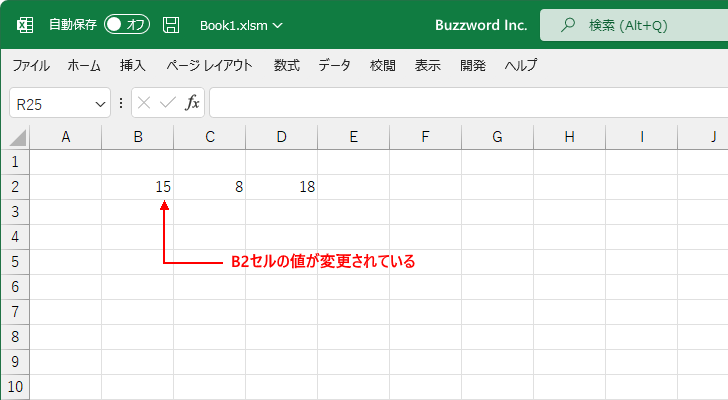
Task: Select row 8 header
Action: pos(15,337)
